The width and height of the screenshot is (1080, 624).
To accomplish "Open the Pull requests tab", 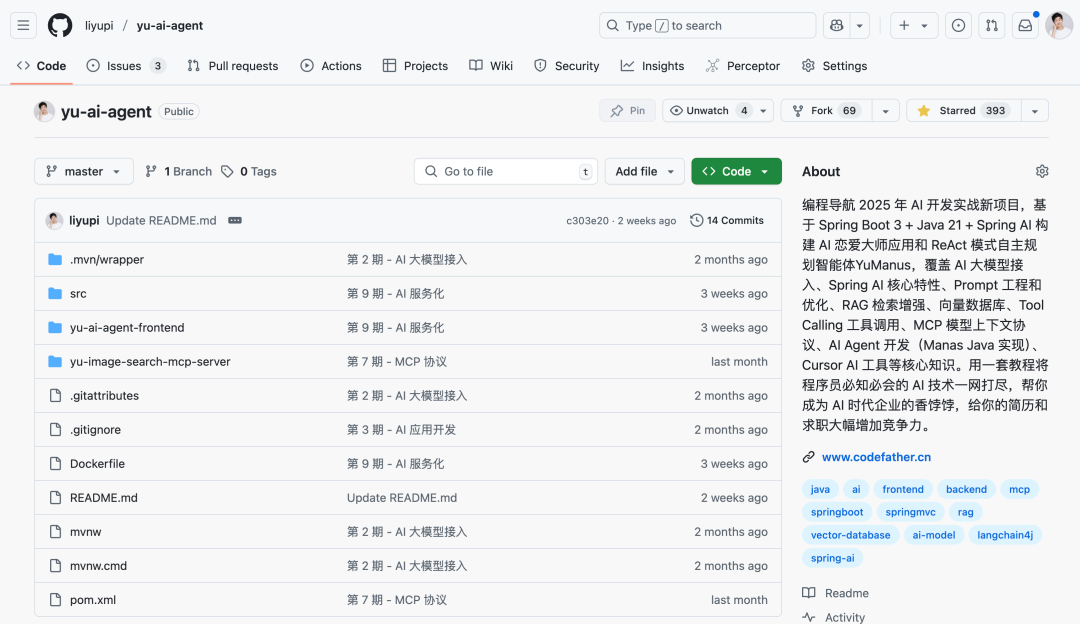I will point(233,66).
